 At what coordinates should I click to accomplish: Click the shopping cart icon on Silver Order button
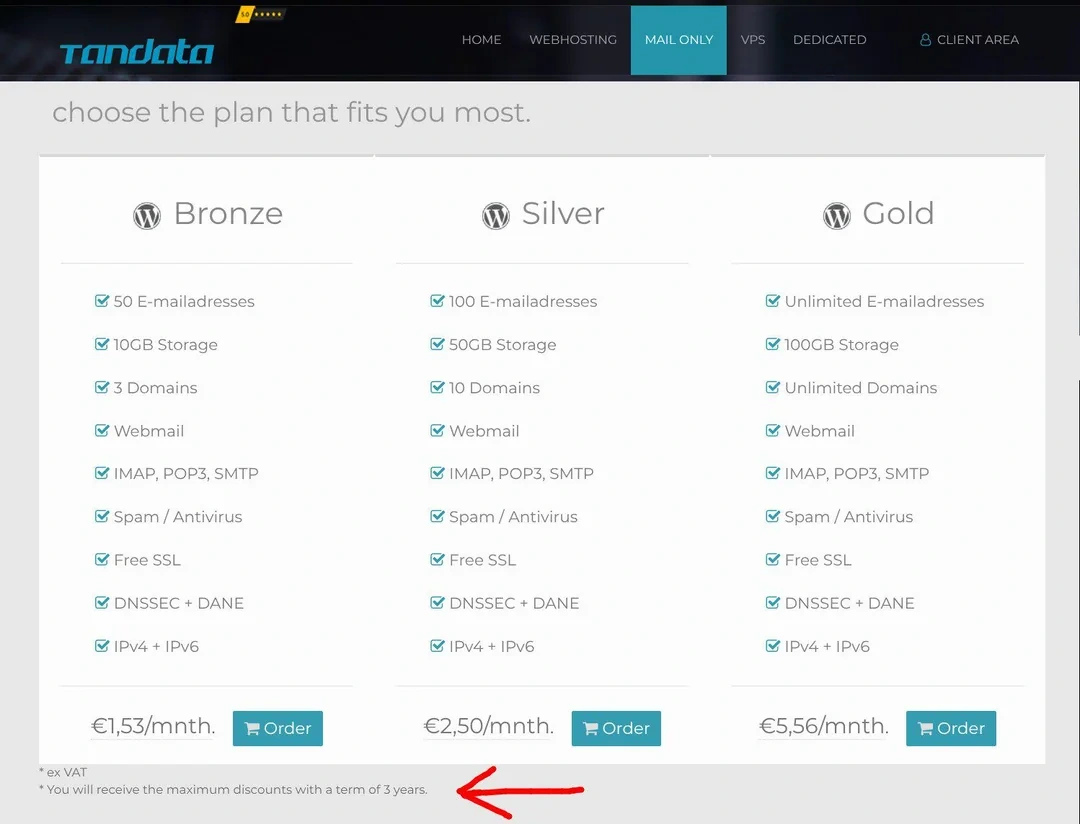point(593,728)
